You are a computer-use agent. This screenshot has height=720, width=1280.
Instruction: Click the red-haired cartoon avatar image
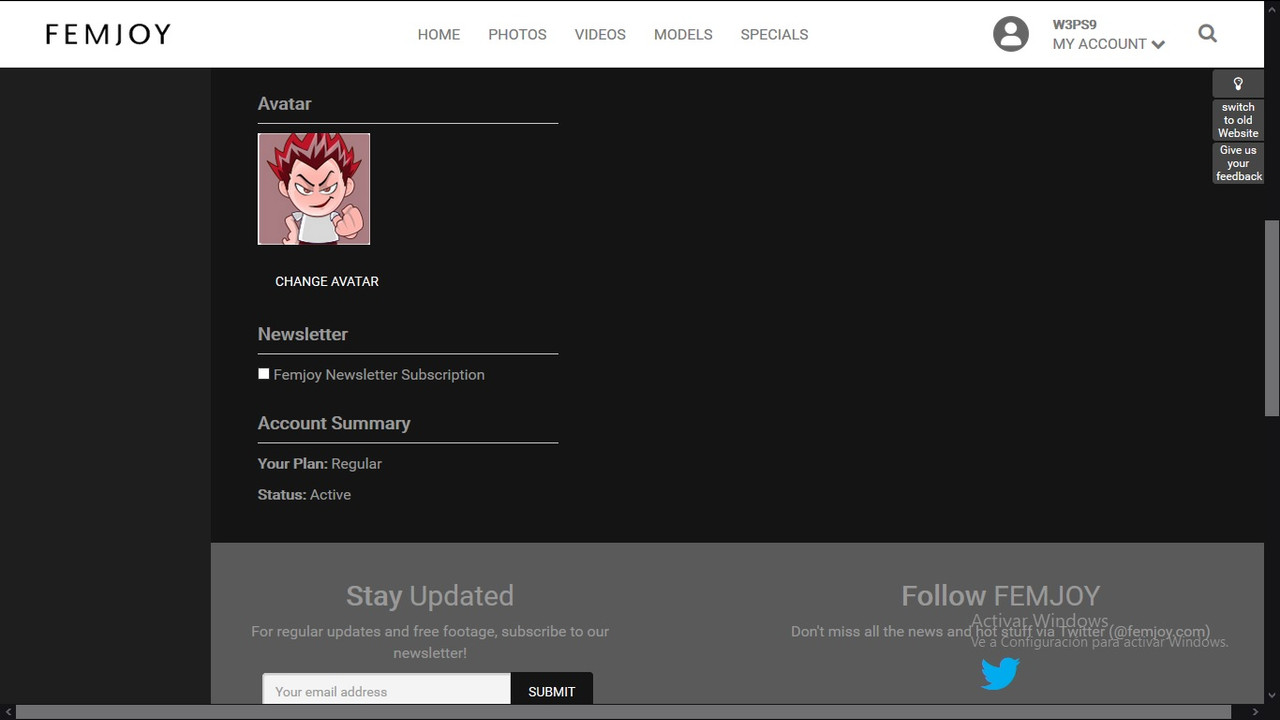pos(314,189)
